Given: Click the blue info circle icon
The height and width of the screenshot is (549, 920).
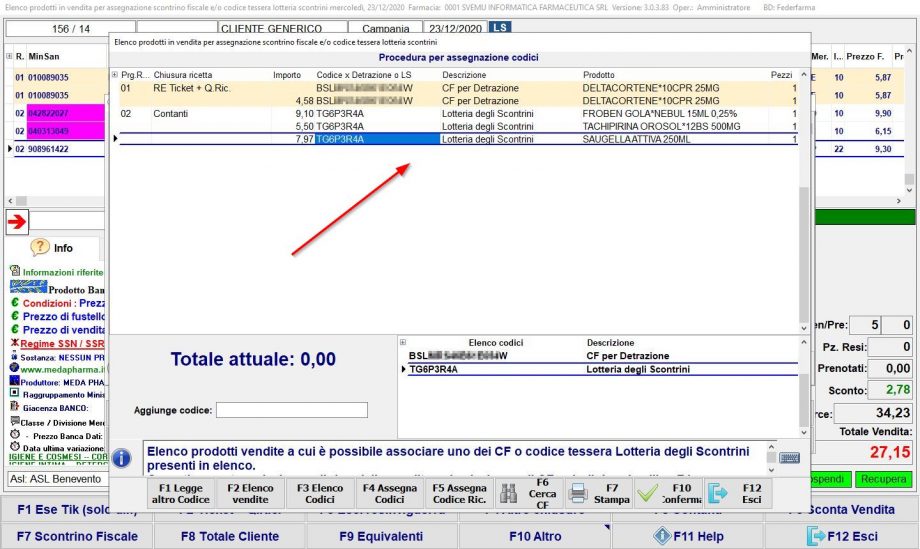Looking at the screenshot, I should 122,458.
